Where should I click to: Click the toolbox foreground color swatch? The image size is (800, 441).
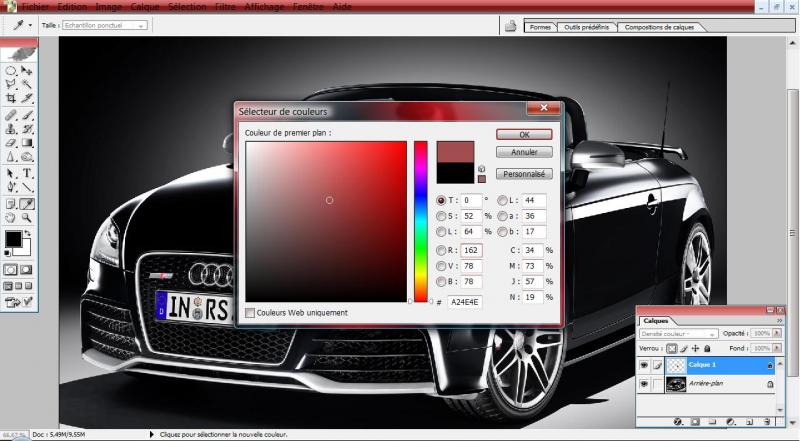[x=13, y=239]
